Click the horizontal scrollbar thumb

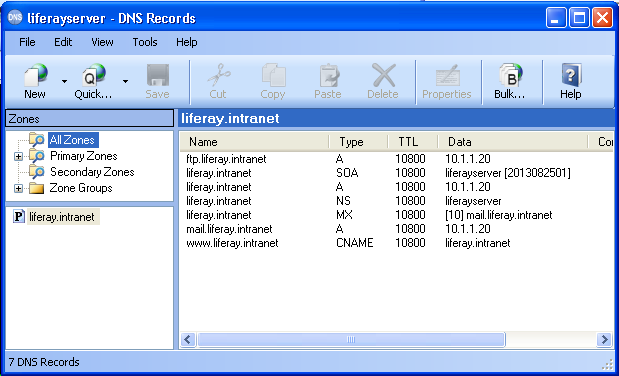pyautogui.click(x=351, y=339)
